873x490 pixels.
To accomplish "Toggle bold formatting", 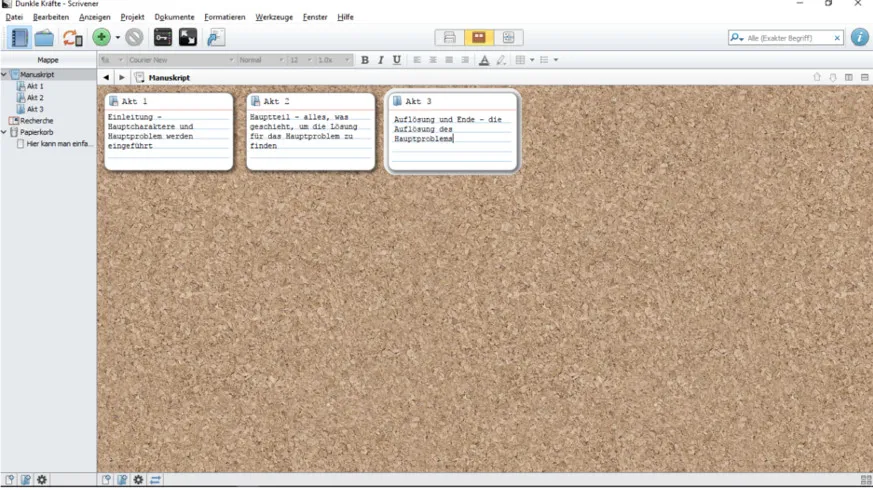I will (x=365, y=60).
